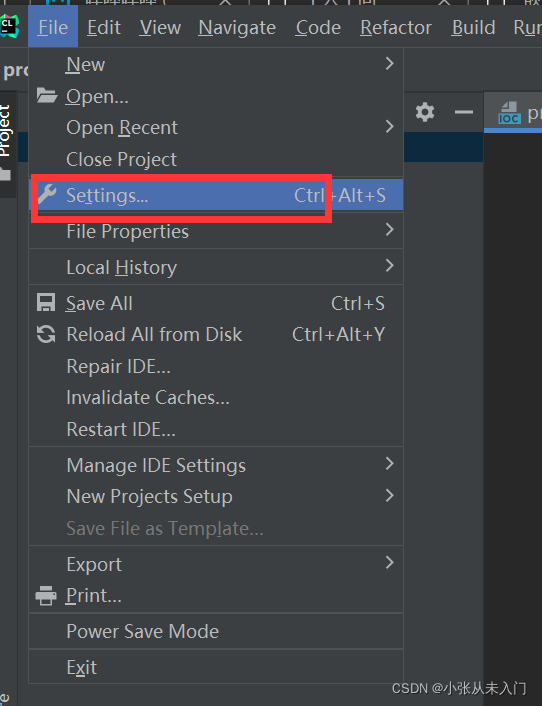Select Save All menu entry
The image size is (542, 706).
point(216,303)
